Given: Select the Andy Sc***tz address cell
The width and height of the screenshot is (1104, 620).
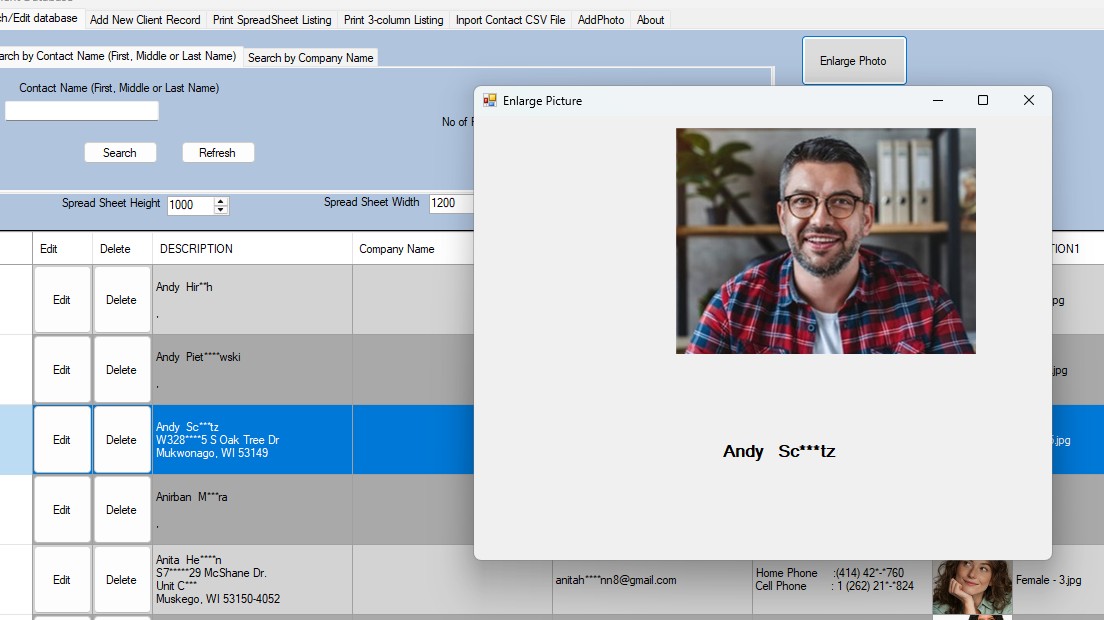Looking at the screenshot, I should tap(252, 439).
